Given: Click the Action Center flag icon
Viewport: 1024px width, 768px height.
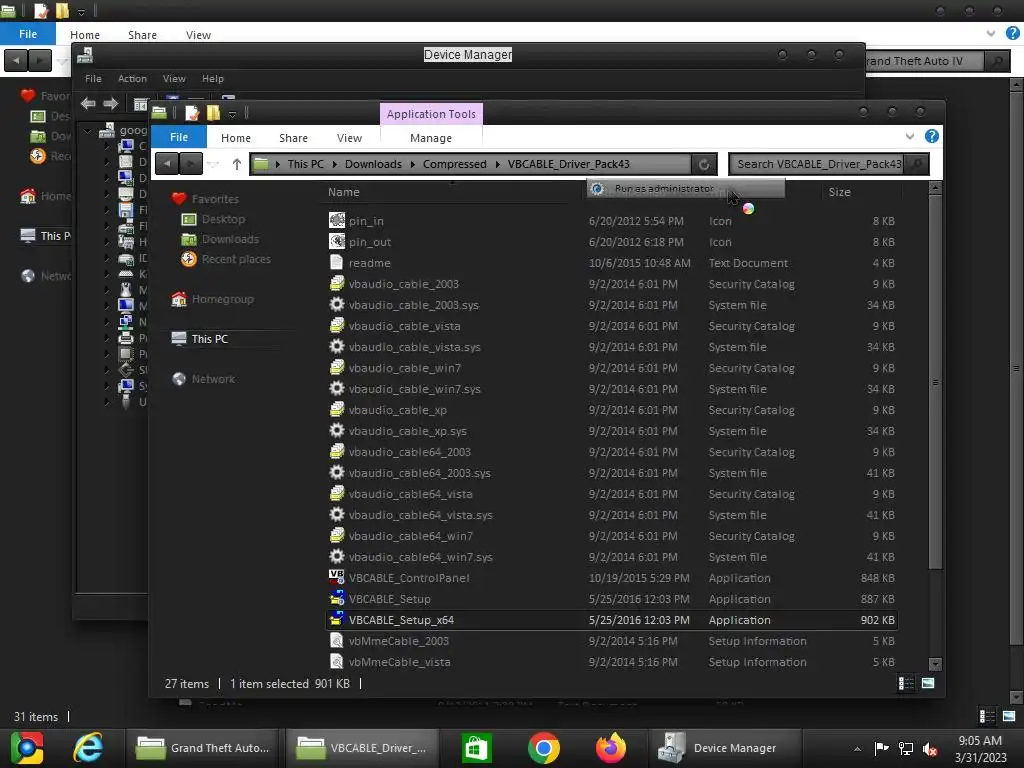Looking at the screenshot, I should point(881,748).
